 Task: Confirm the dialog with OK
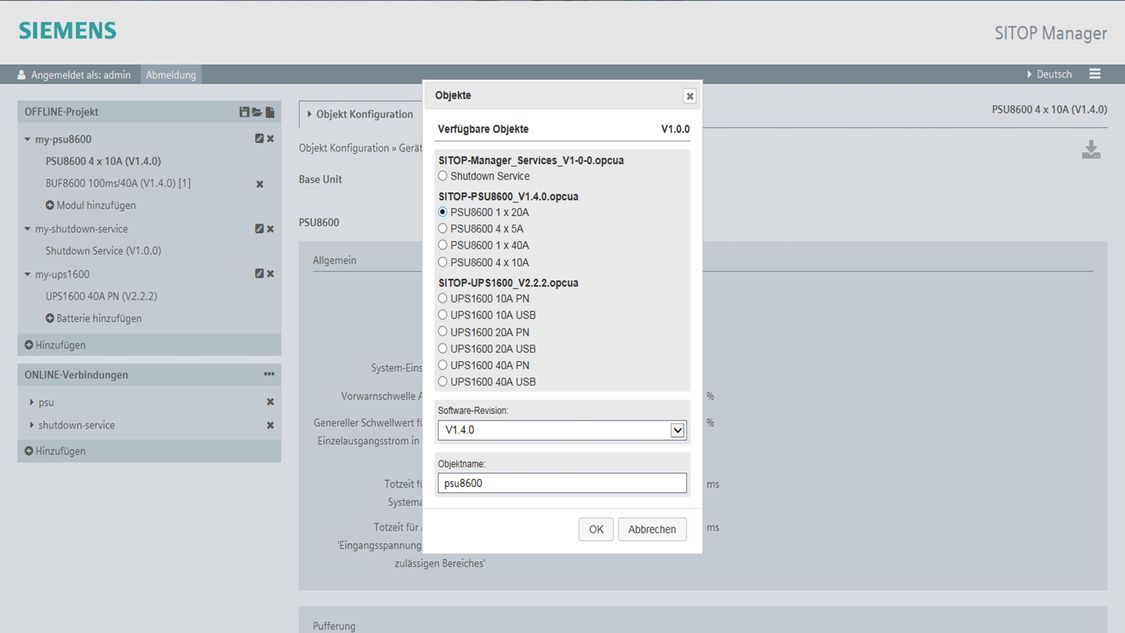tap(596, 529)
